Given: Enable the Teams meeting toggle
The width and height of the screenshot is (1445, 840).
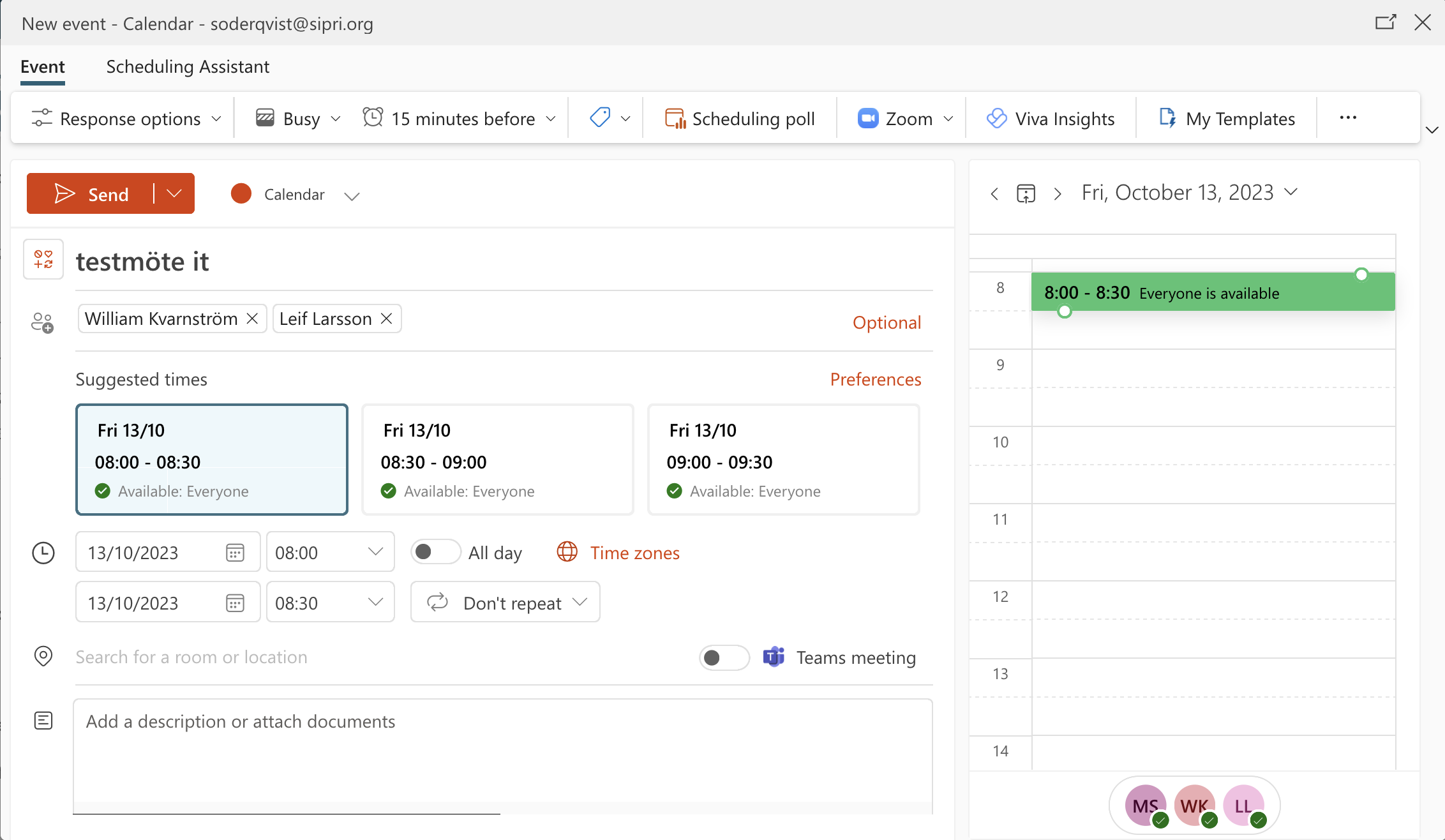Looking at the screenshot, I should [724, 657].
